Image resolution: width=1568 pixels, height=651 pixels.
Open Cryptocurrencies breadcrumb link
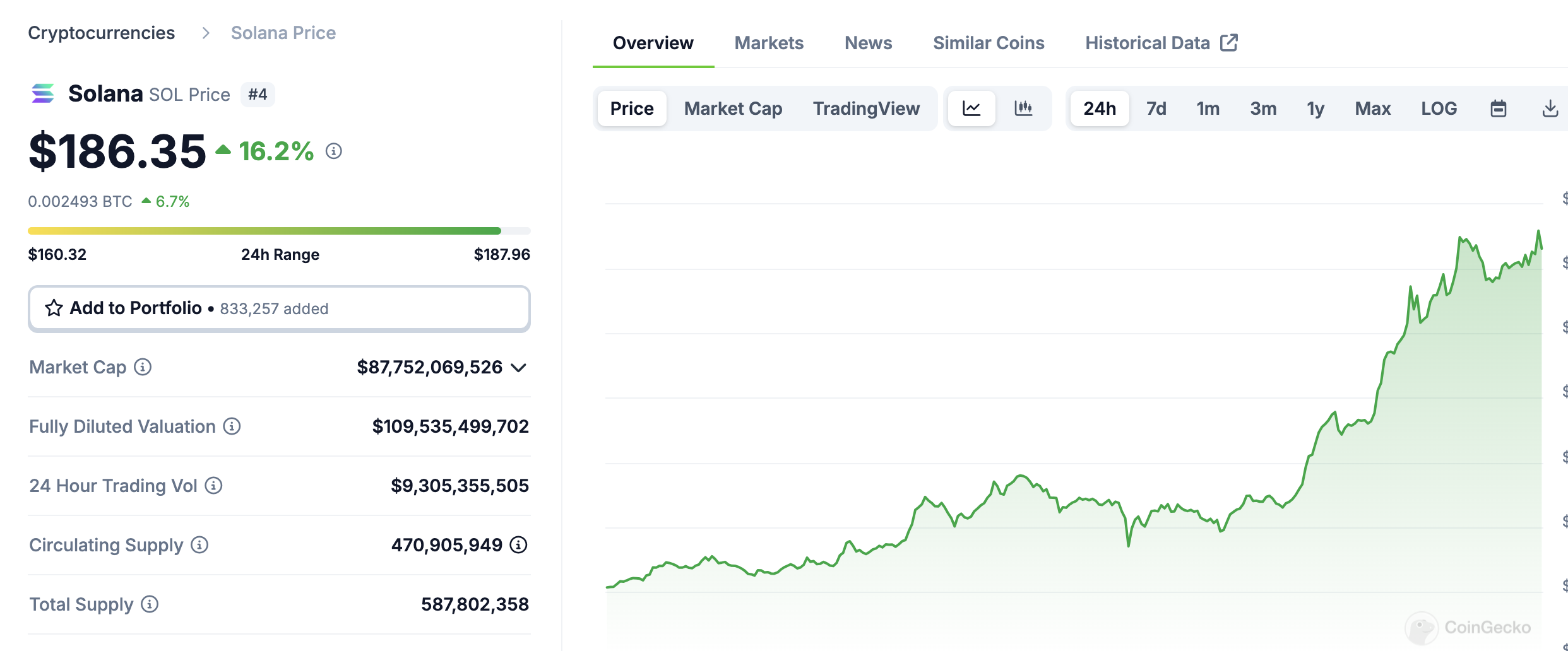point(102,33)
